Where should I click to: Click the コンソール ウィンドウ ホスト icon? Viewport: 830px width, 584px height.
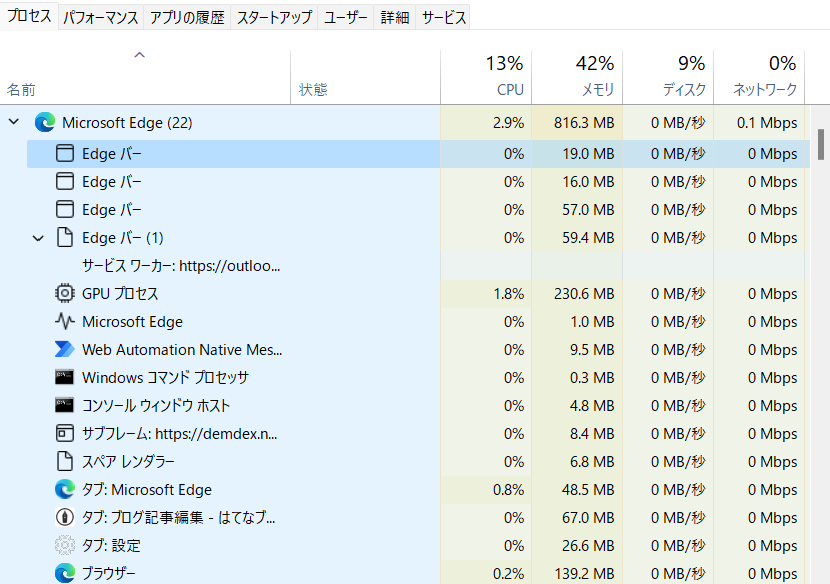click(65, 405)
